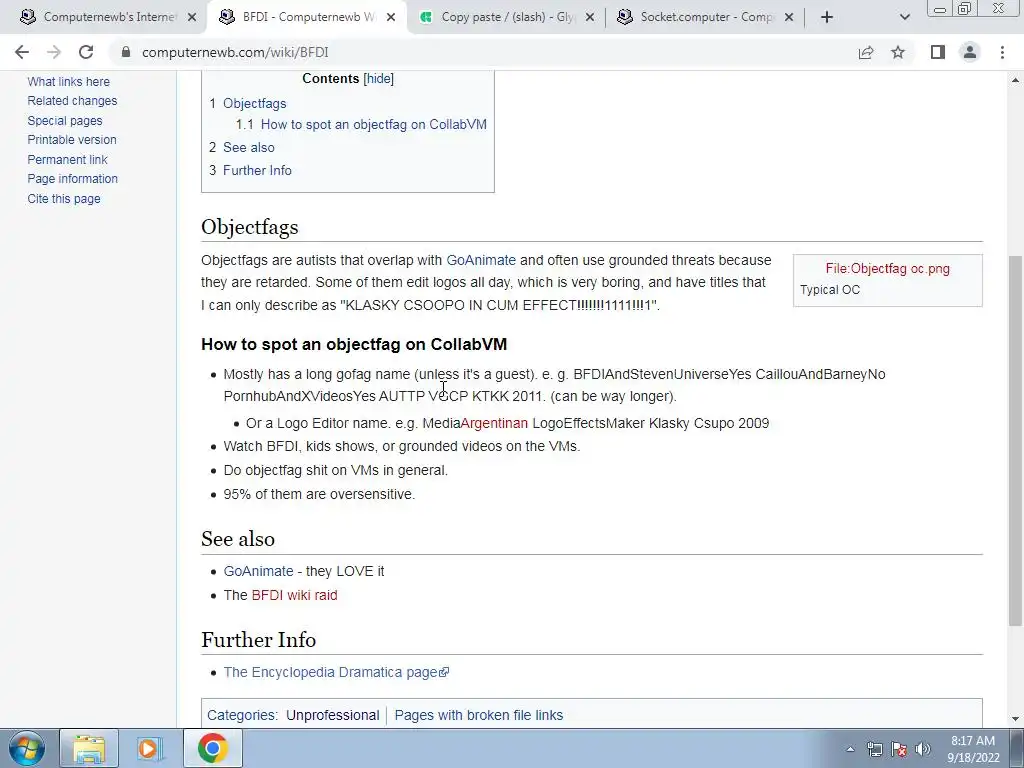Screen dimensions: 1024x768
Task: Open Special pages in the sidebar
Action: tap(65, 121)
